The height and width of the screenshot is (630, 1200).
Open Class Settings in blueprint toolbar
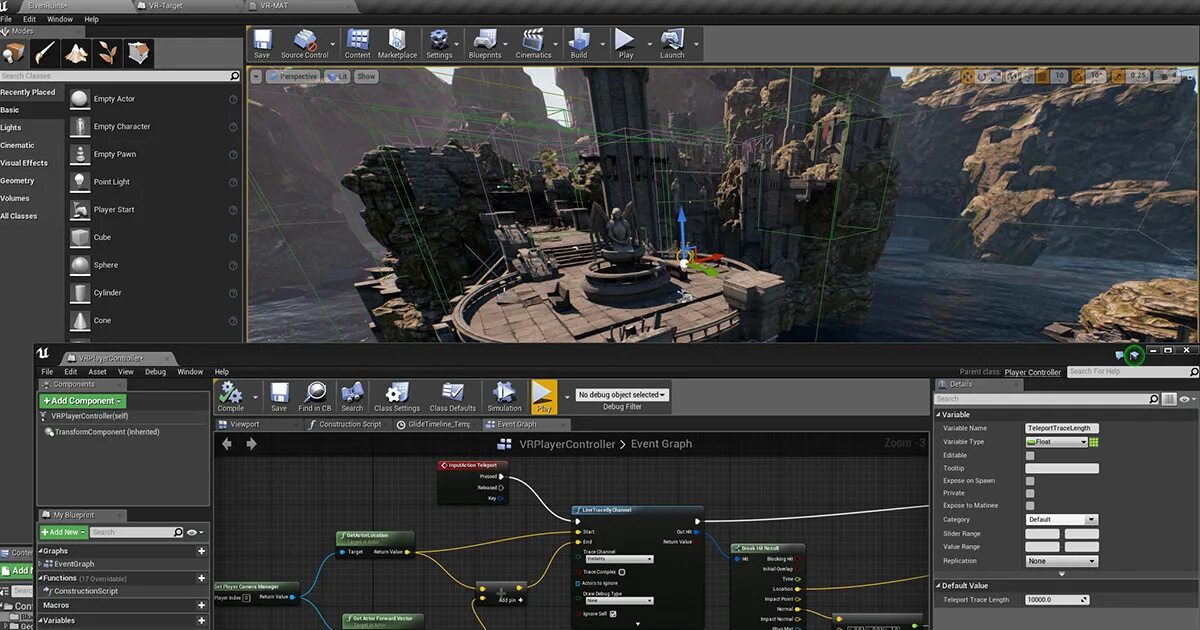(397, 396)
